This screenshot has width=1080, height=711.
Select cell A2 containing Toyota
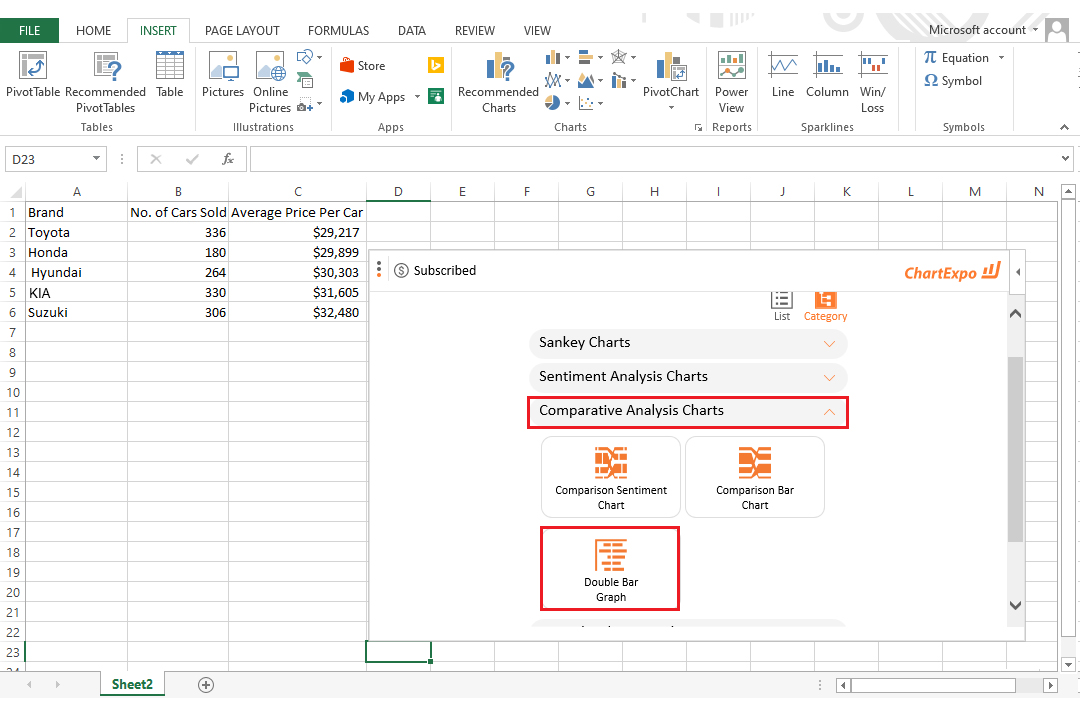point(76,232)
